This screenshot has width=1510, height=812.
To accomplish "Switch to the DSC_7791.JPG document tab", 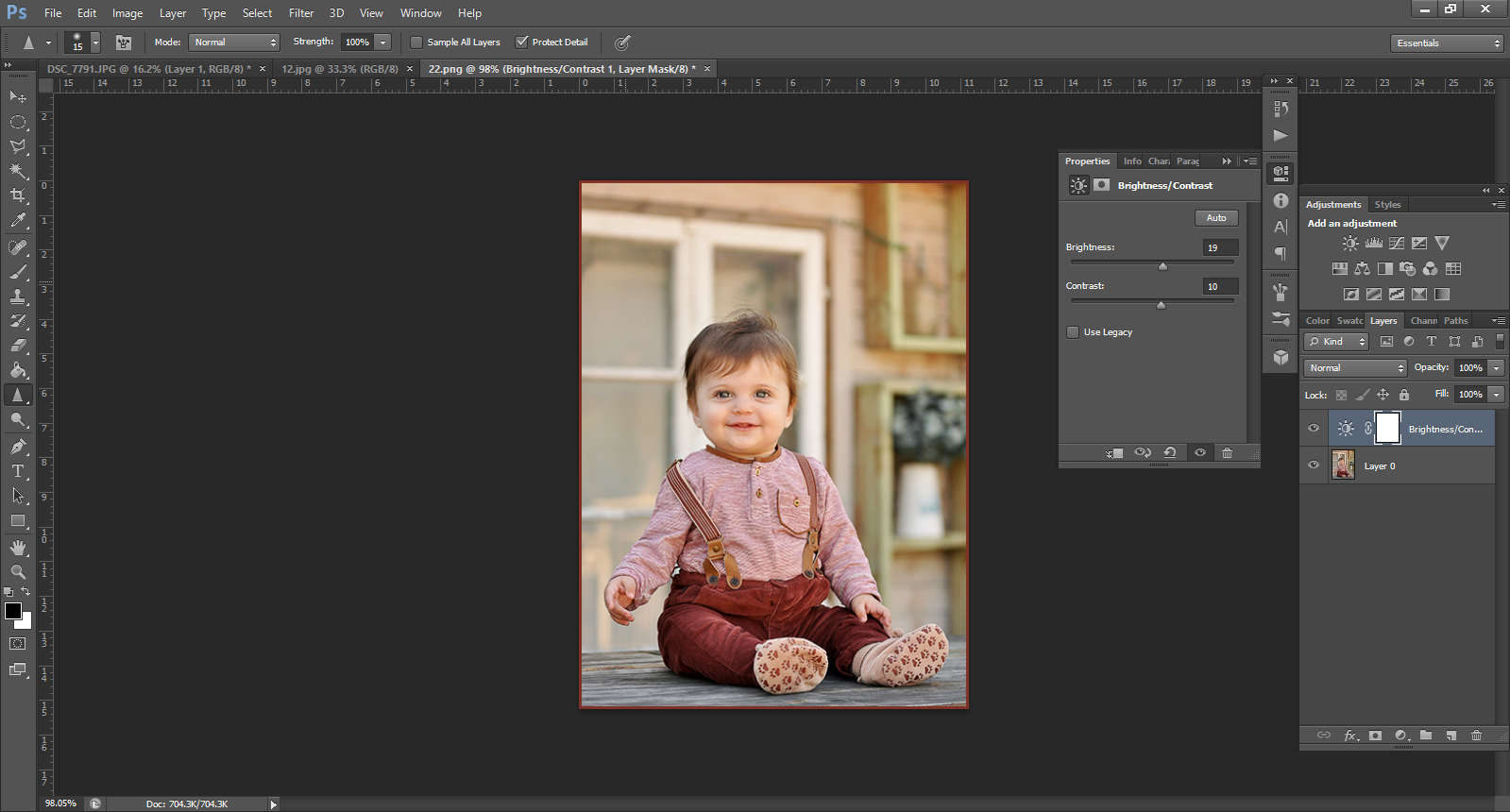I will pyautogui.click(x=148, y=69).
